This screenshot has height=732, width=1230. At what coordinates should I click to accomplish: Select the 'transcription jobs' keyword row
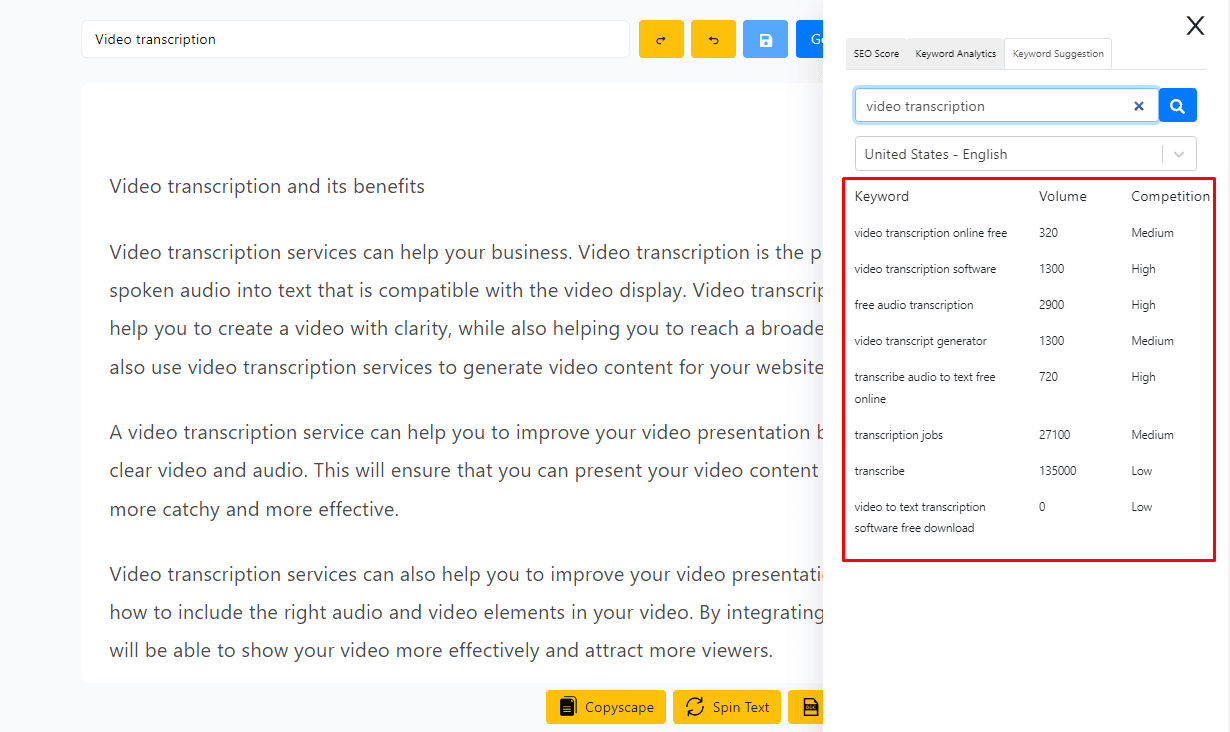pyautogui.click(x=898, y=435)
